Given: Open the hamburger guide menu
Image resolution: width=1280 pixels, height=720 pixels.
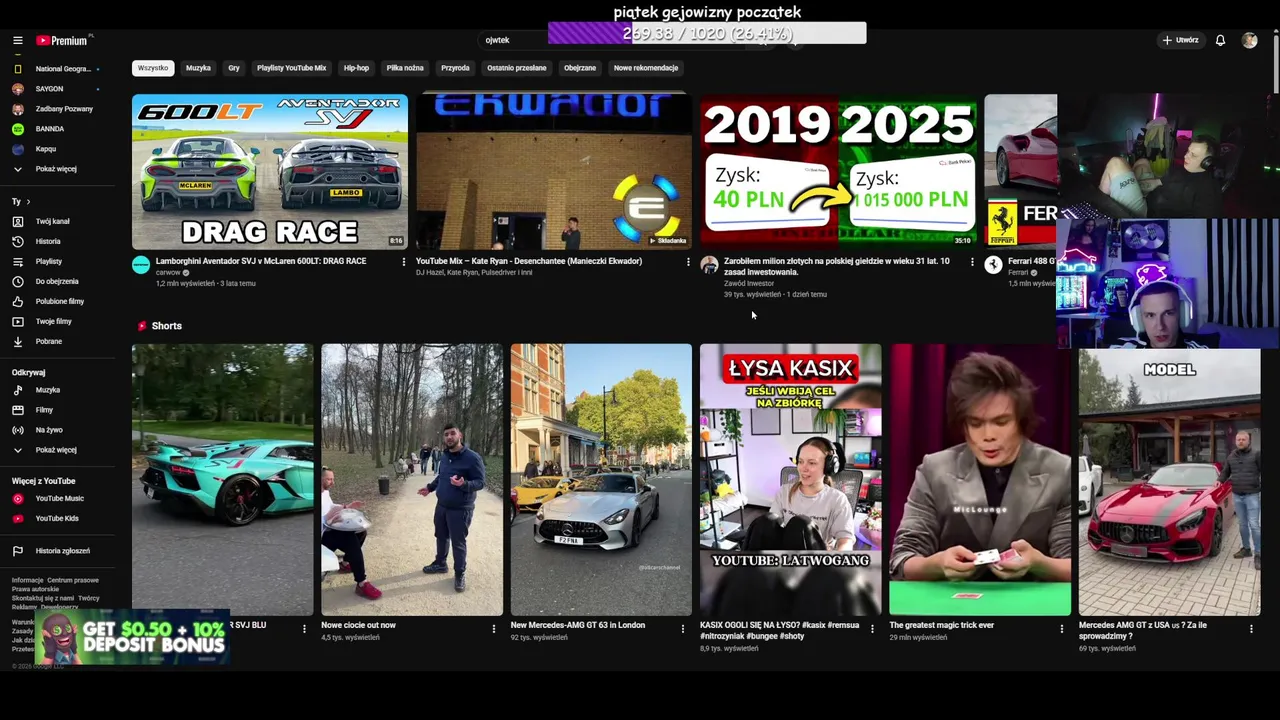Looking at the screenshot, I should pyautogui.click(x=17, y=40).
